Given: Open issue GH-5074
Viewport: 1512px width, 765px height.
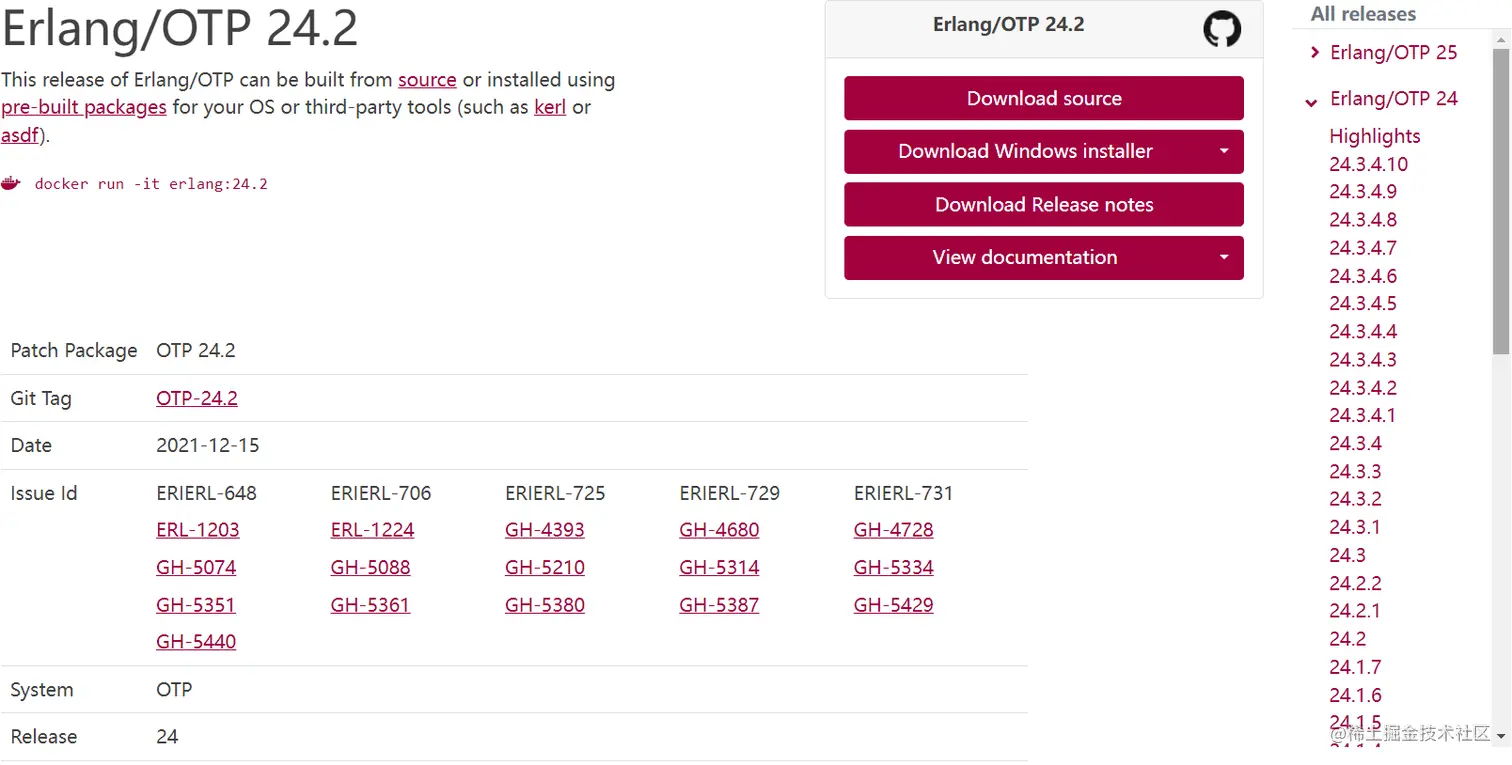Looking at the screenshot, I should [x=196, y=568].
